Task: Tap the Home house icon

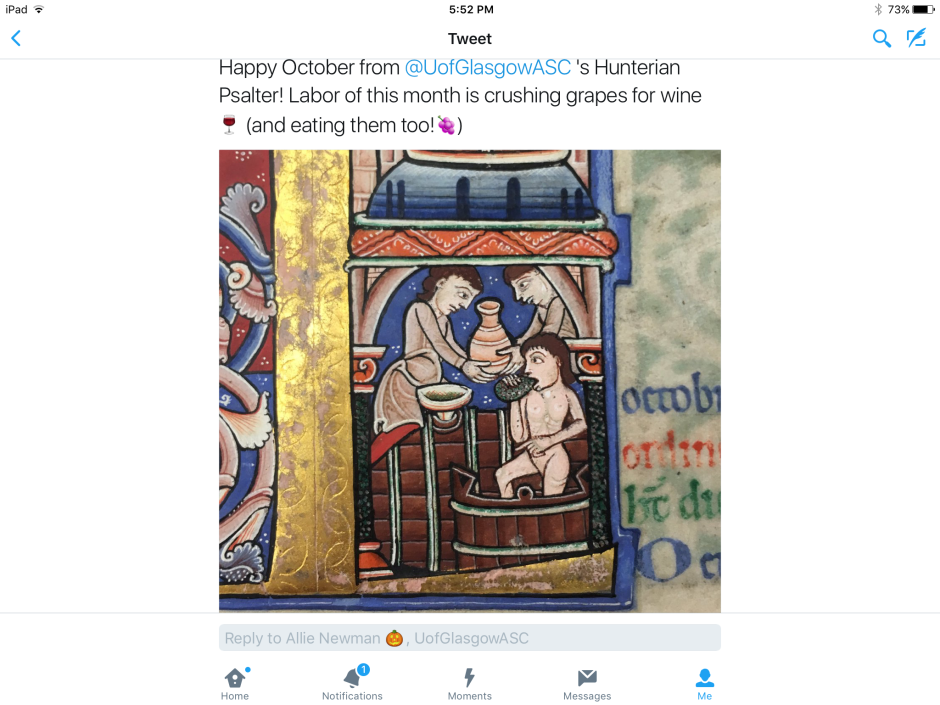Action: click(235, 677)
